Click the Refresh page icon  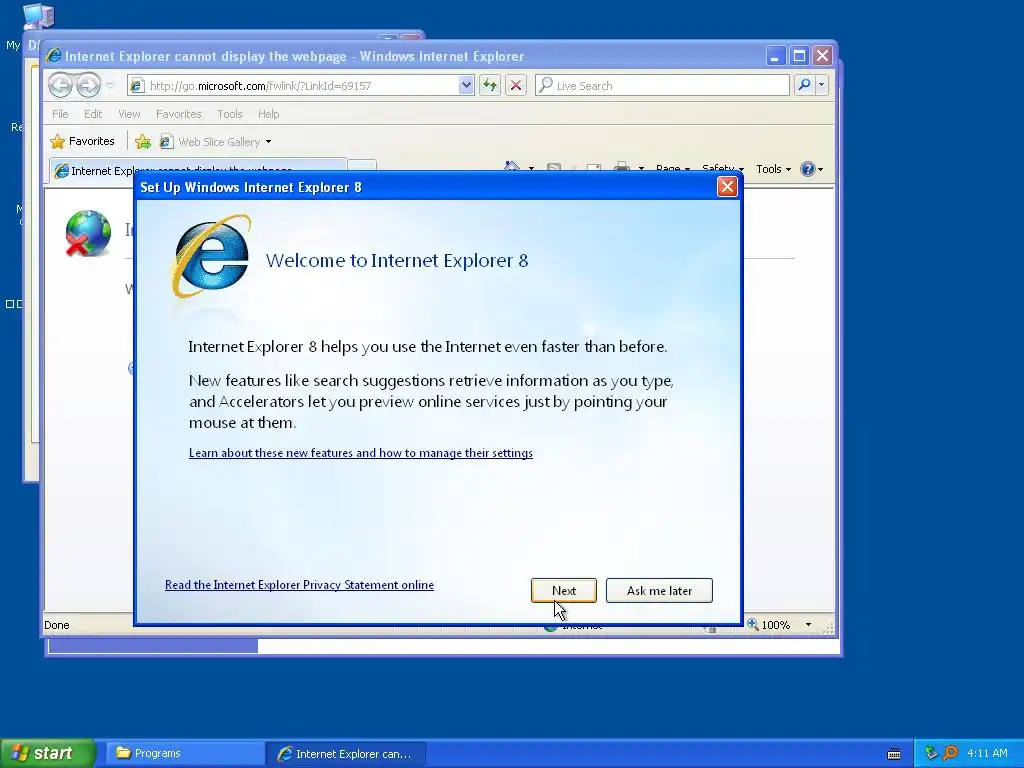[x=490, y=85]
